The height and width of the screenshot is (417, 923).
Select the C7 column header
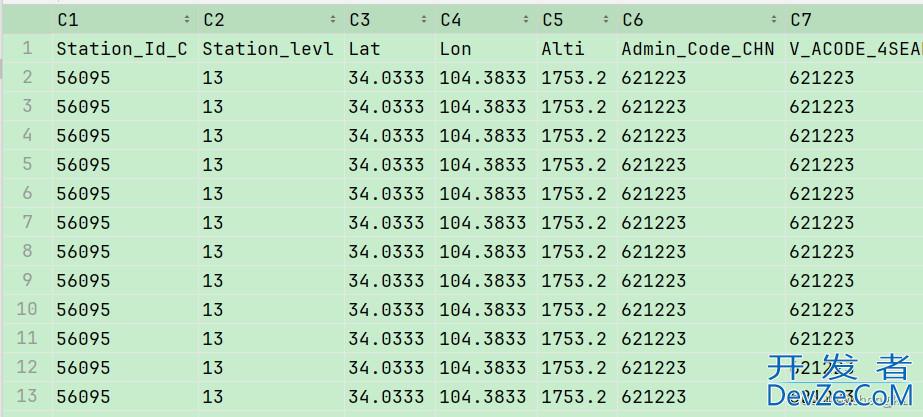click(x=801, y=20)
